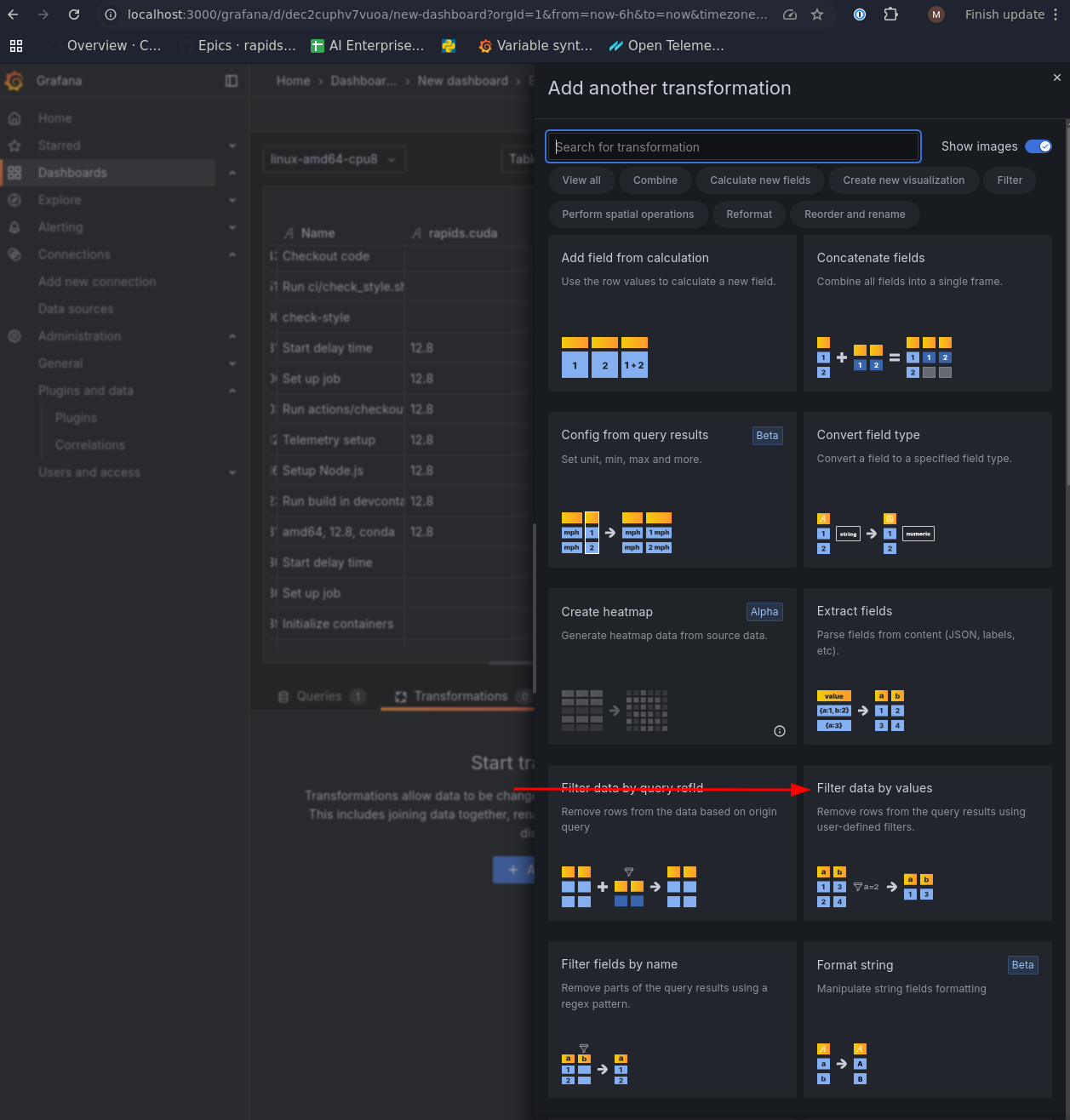Select the Combine filter chip
The width and height of the screenshot is (1070, 1120).
pos(655,180)
